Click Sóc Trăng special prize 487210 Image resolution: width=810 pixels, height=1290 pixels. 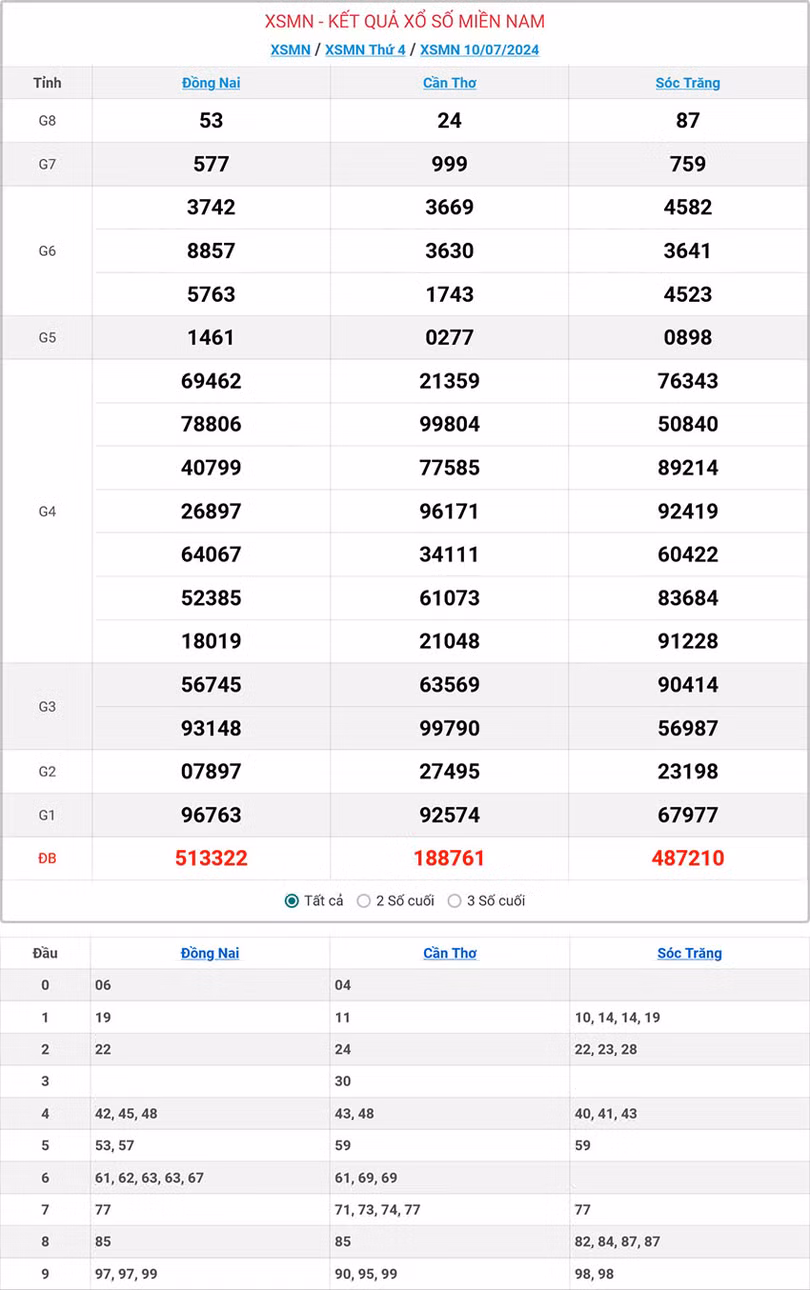pyautogui.click(x=688, y=858)
